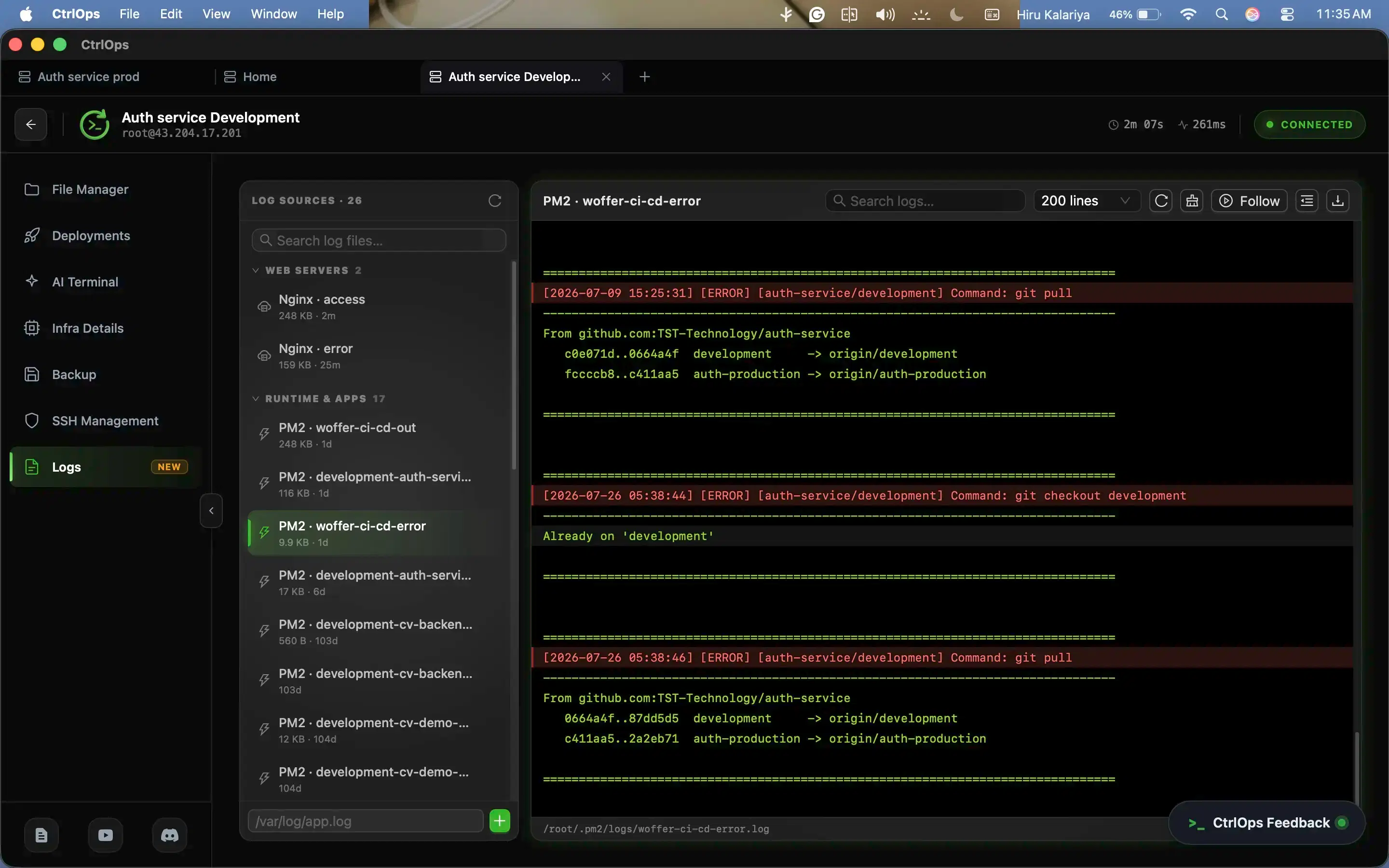Open the 200 lines dropdown
This screenshot has width=1389, height=868.
point(1086,200)
